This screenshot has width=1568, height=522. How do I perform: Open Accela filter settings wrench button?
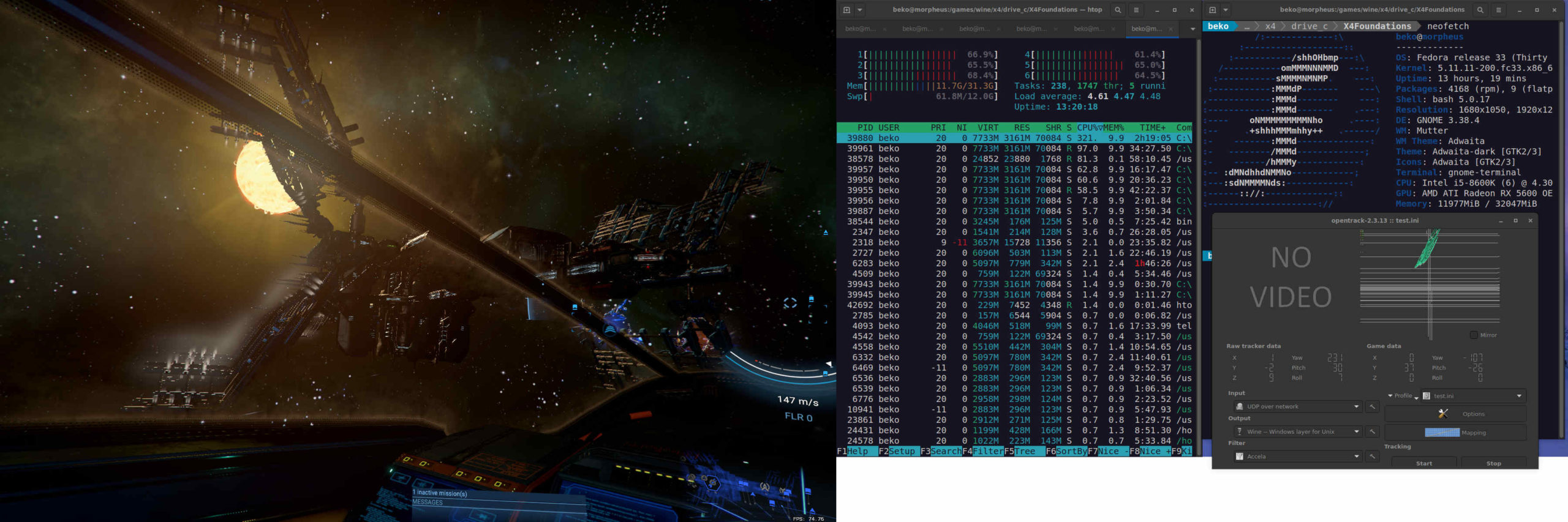click(x=1373, y=457)
